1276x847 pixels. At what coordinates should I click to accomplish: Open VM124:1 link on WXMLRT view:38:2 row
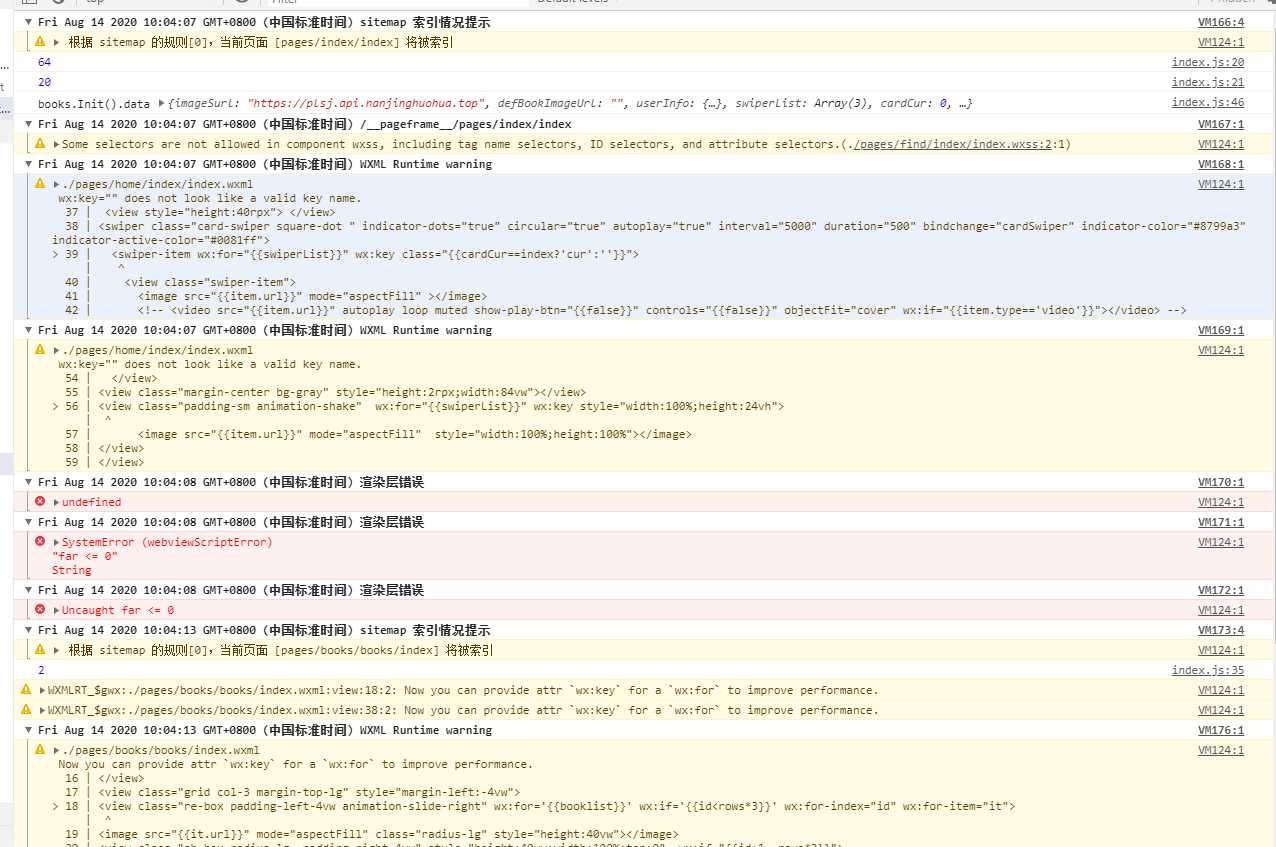point(1221,710)
